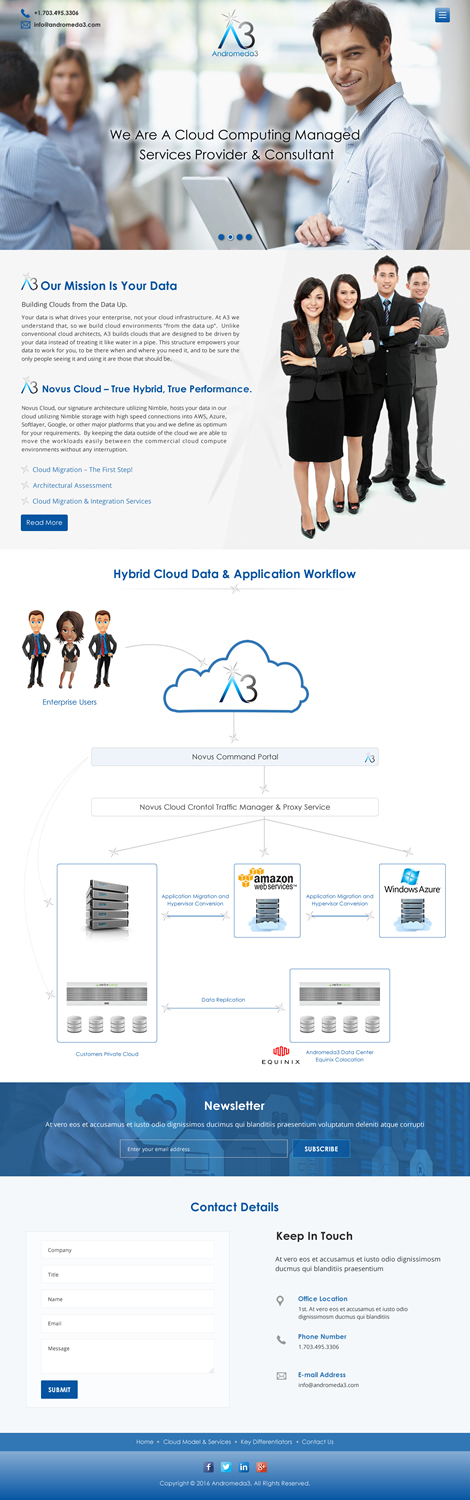The height and width of the screenshot is (1500, 470).
Task: Click the Read More button
Action: coord(44,522)
